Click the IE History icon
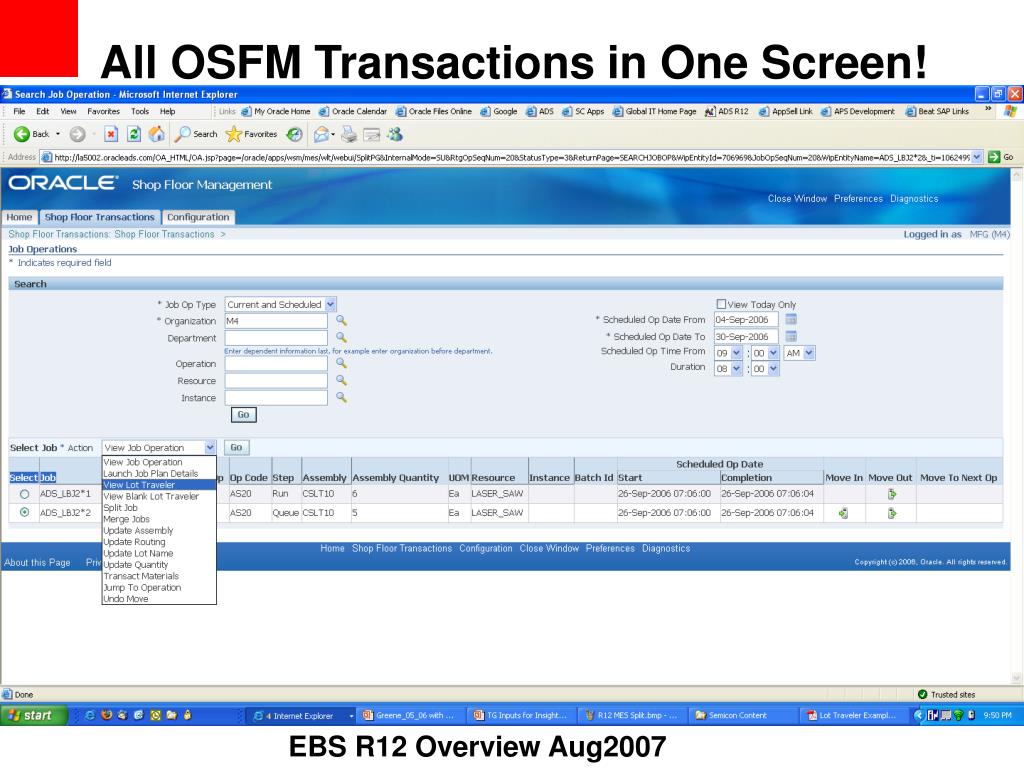Screen dimensions: 1024x768 (295, 135)
